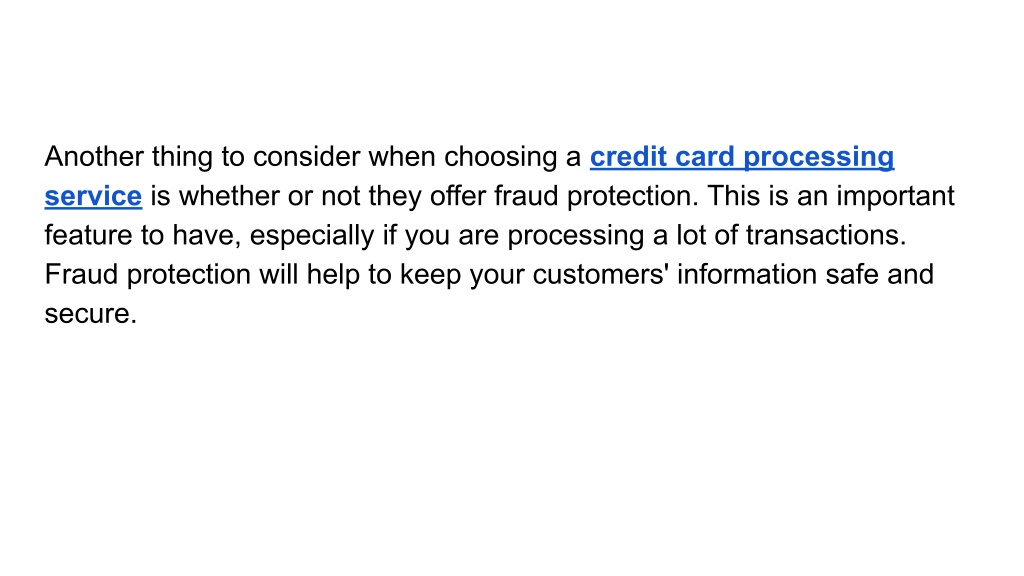
Task: Click the final word 'secure'
Action: pyautogui.click(x=87, y=314)
